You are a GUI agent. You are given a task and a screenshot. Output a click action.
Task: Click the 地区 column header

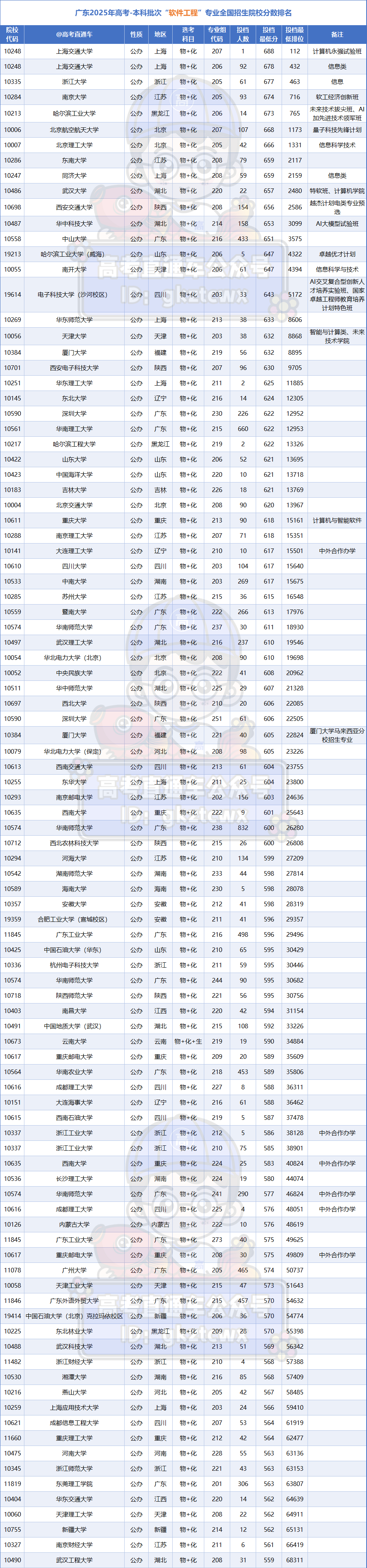click(160, 35)
